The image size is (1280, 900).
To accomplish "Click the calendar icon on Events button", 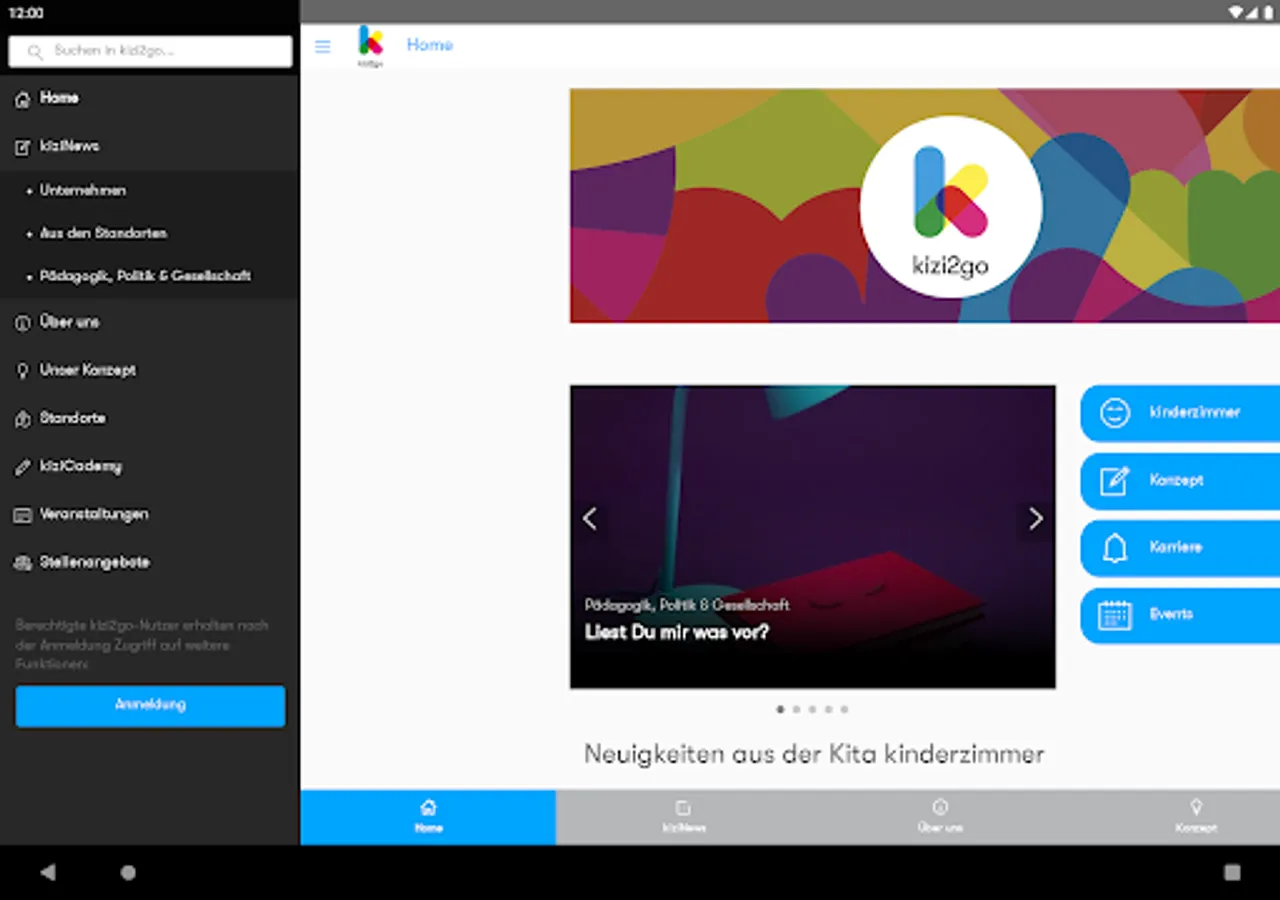I will coord(1115,615).
